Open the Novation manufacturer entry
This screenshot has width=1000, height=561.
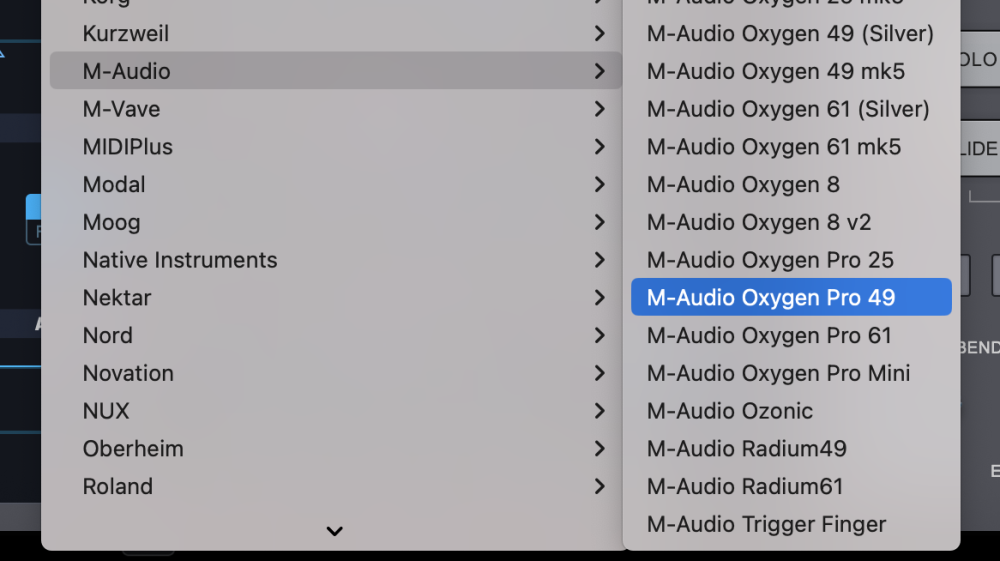(x=128, y=373)
